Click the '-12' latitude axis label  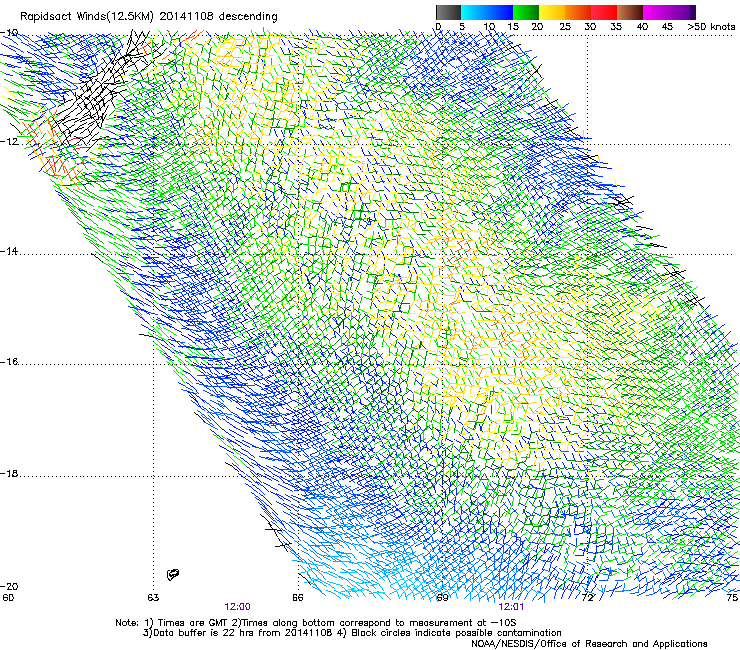[x=9, y=141]
